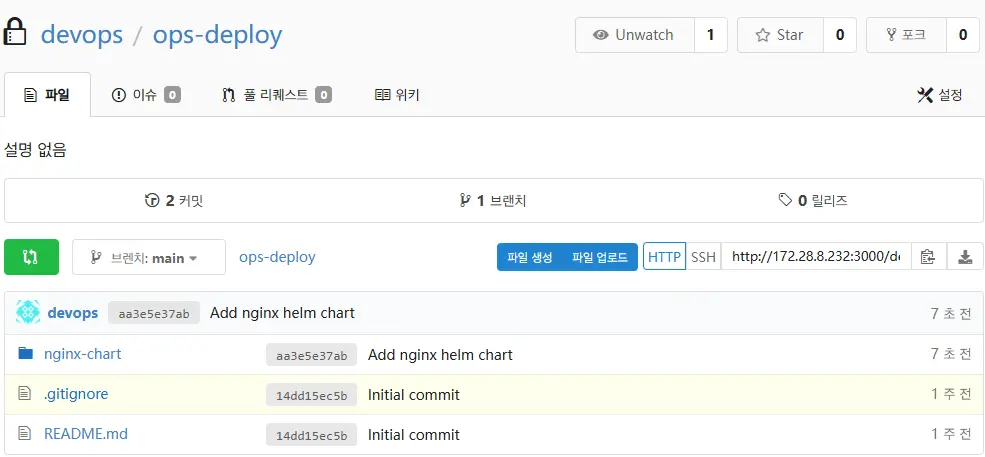Screen dimensions: 985x457
Task: Click the clone URL input field
Action: coord(814,257)
